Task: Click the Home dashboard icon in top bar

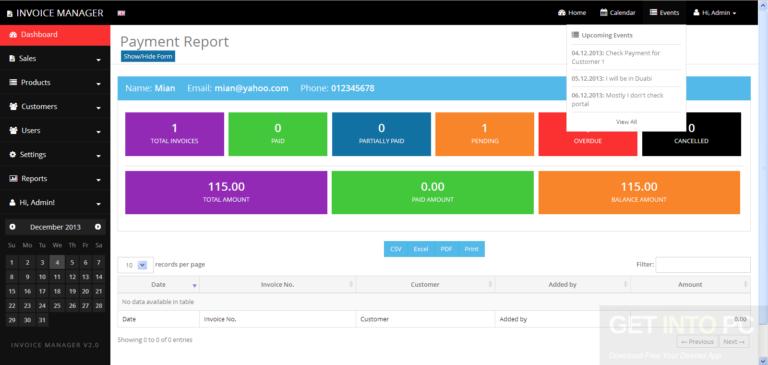Action: [x=562, y=13]
